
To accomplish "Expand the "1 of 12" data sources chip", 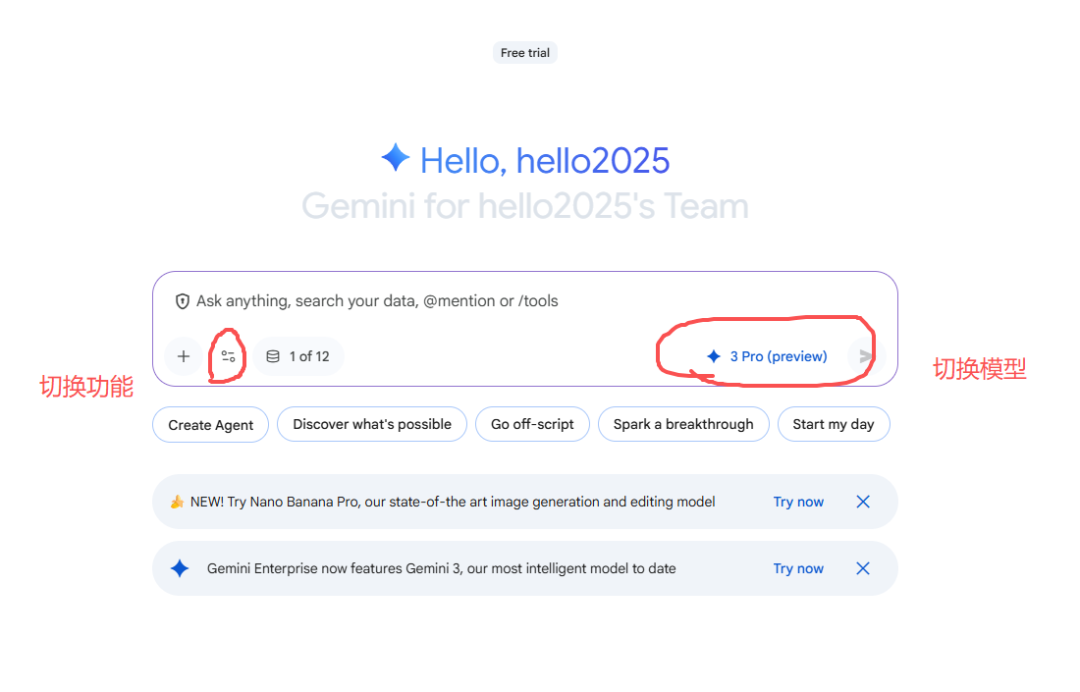I will pyautogui.click(x=298, y=356).
